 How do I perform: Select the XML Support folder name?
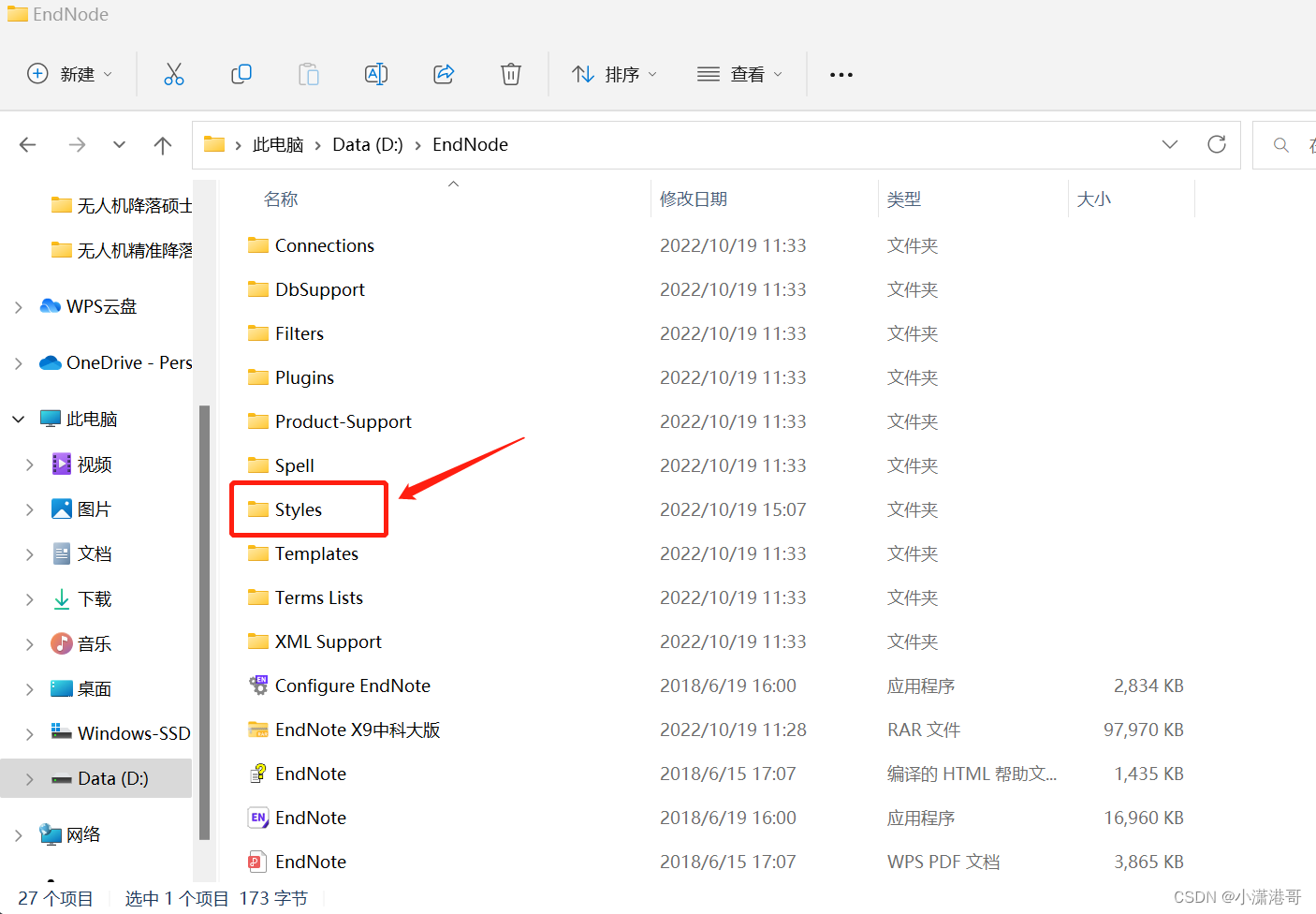pos(328,641)
